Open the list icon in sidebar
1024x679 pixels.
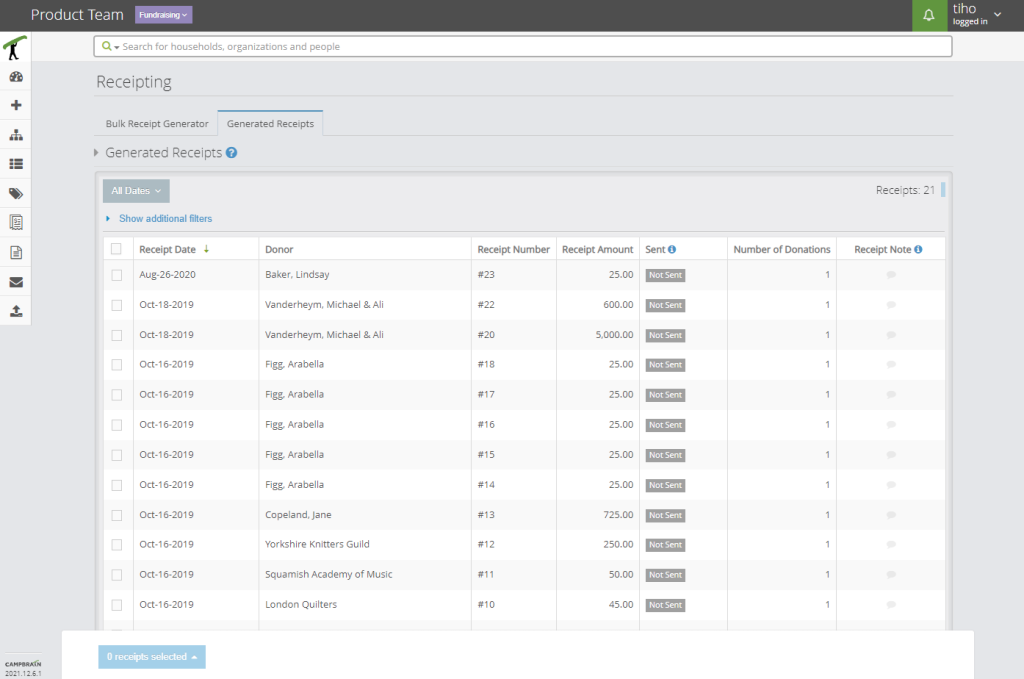pos(16,164)
